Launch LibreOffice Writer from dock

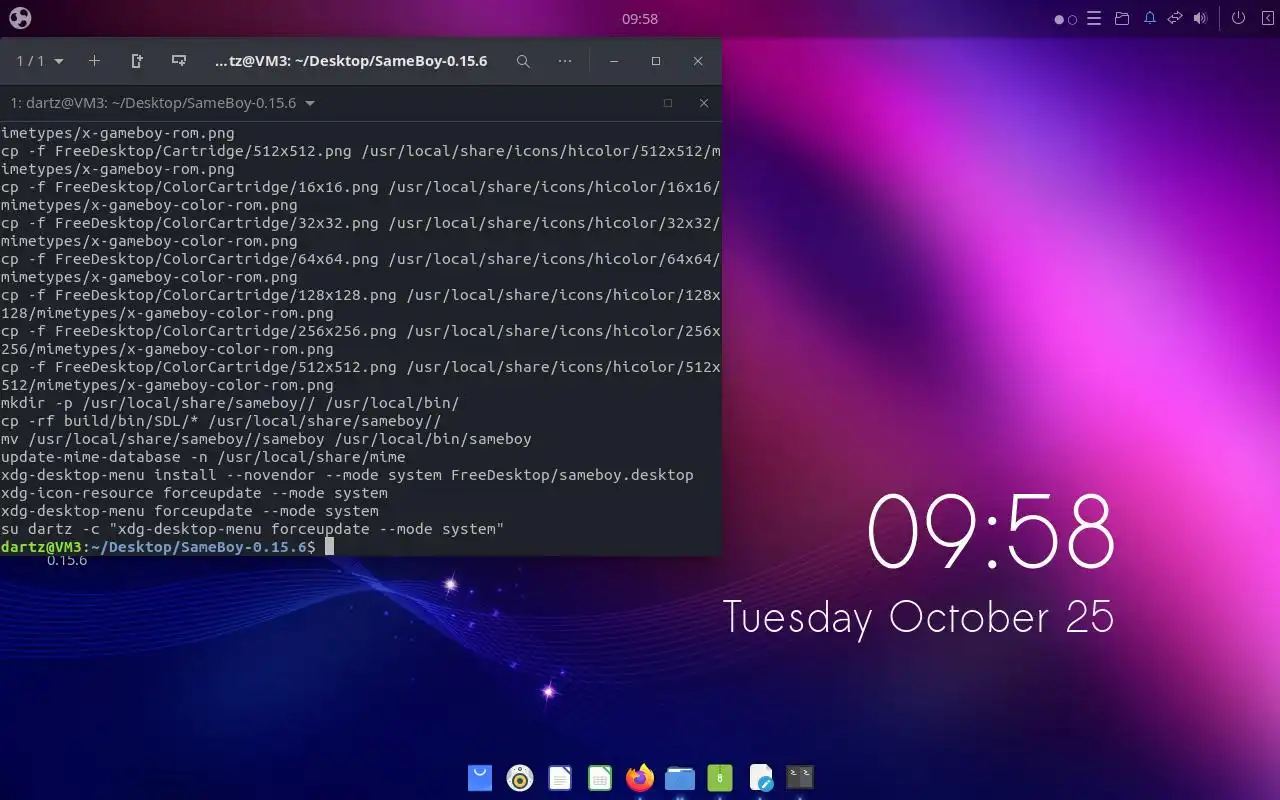point(560,777)
